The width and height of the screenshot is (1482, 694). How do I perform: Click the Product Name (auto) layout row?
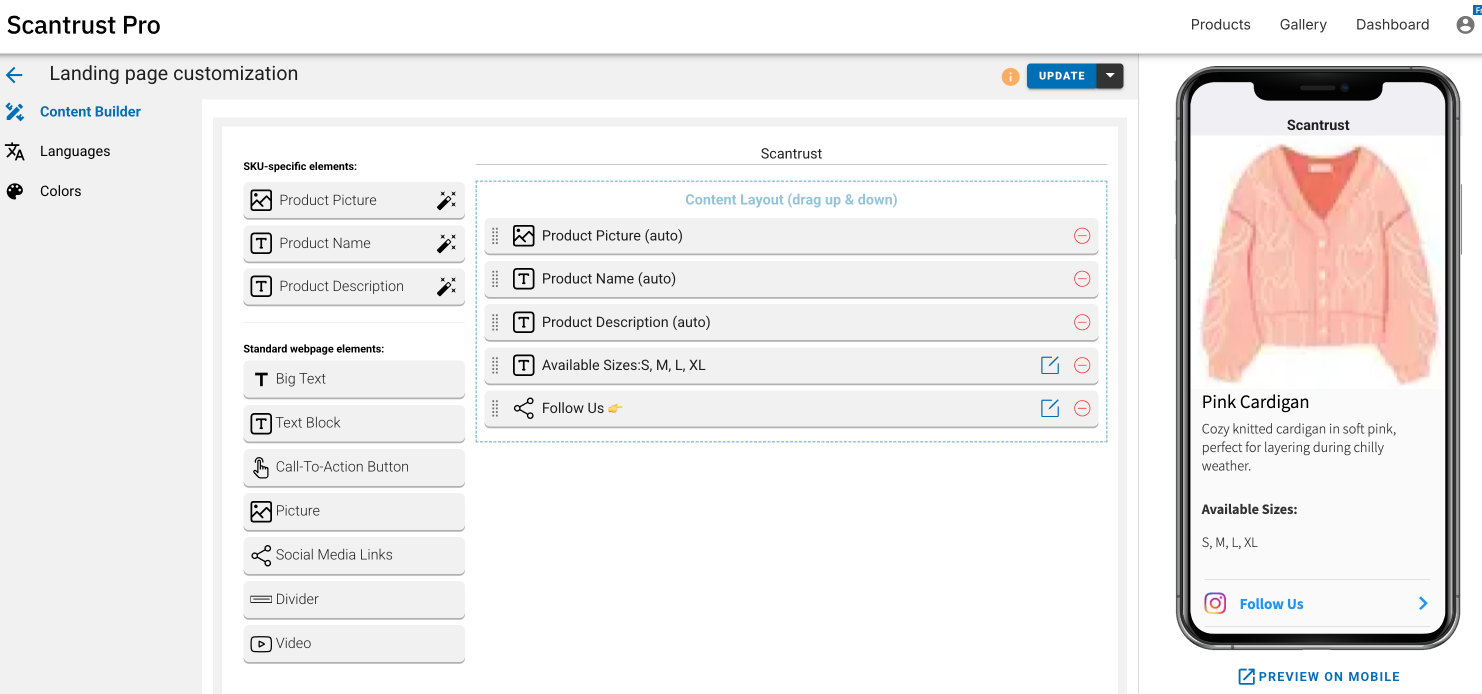pyautogui.click(x=791, y=279)
